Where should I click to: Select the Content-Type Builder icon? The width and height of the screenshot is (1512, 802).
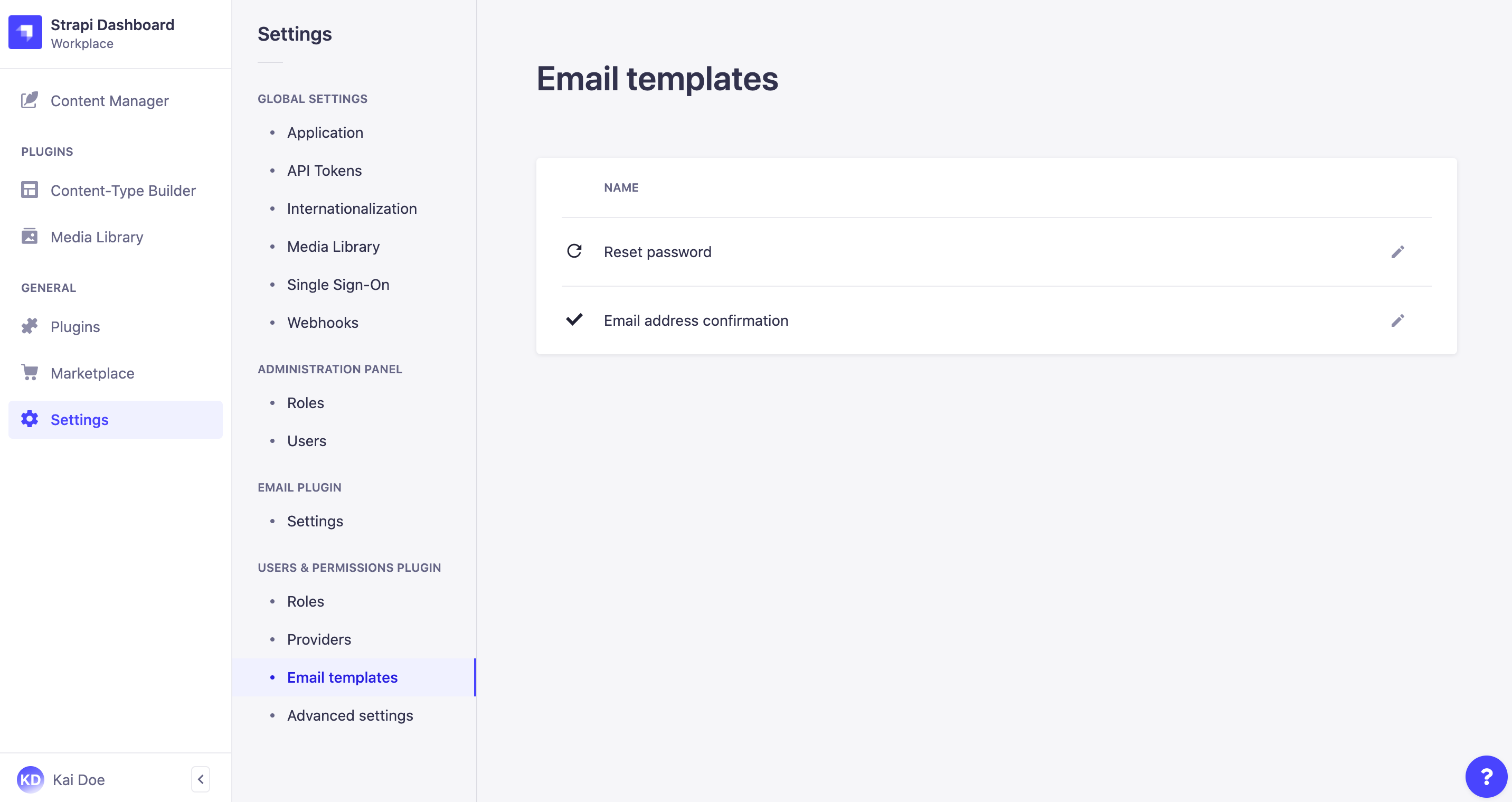click(x=30, y=190)
